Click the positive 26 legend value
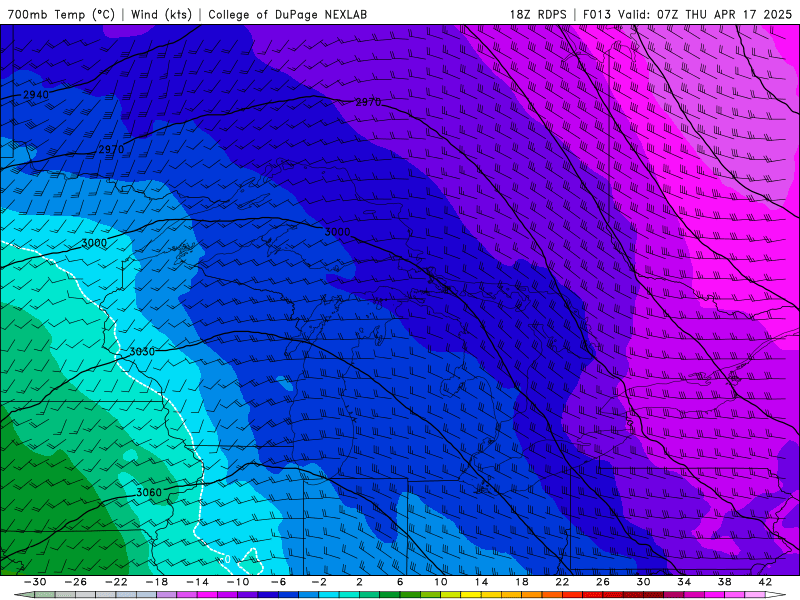Viewport: 800px width, 600px height. click(x=603, y=582)
